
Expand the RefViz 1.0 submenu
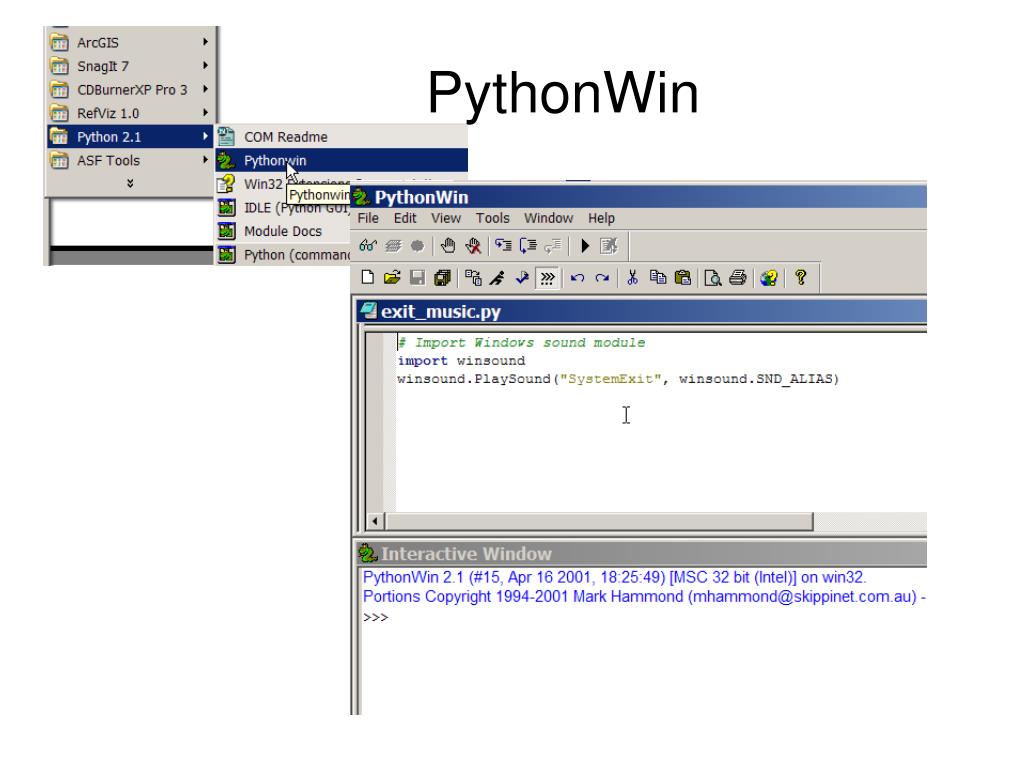point(130,113)
